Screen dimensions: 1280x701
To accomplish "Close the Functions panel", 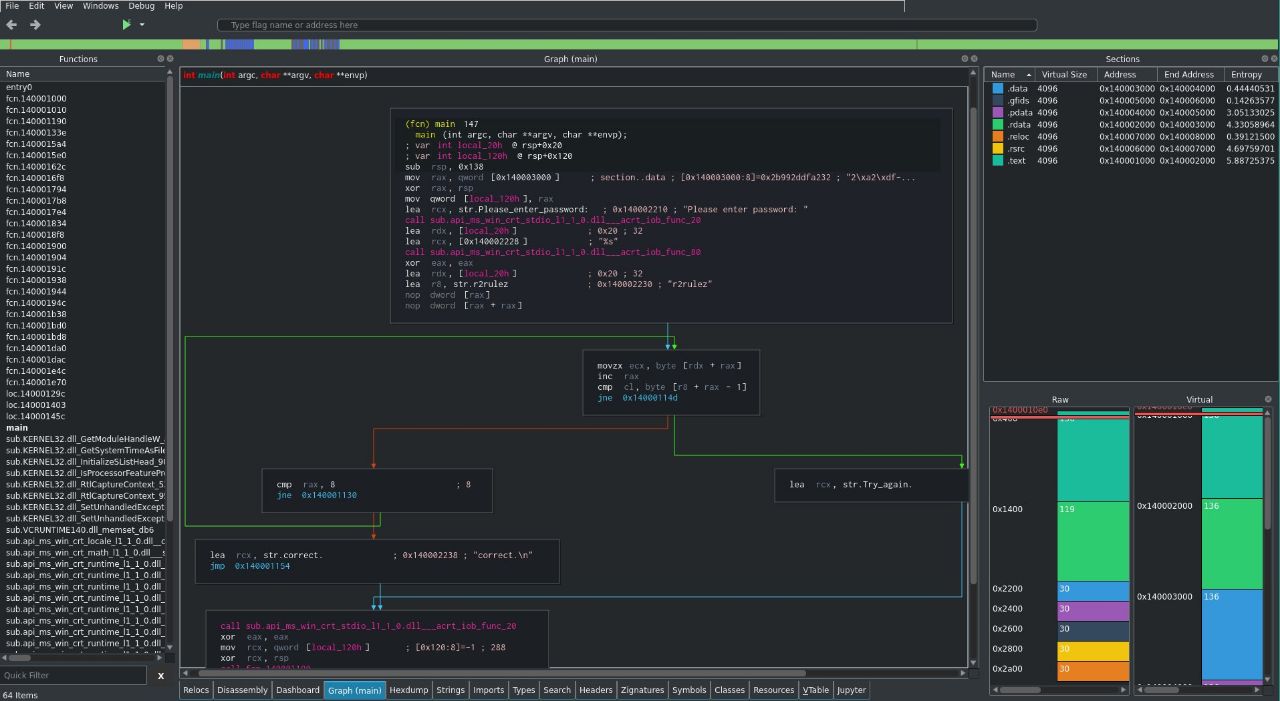I will click(169, 59).
